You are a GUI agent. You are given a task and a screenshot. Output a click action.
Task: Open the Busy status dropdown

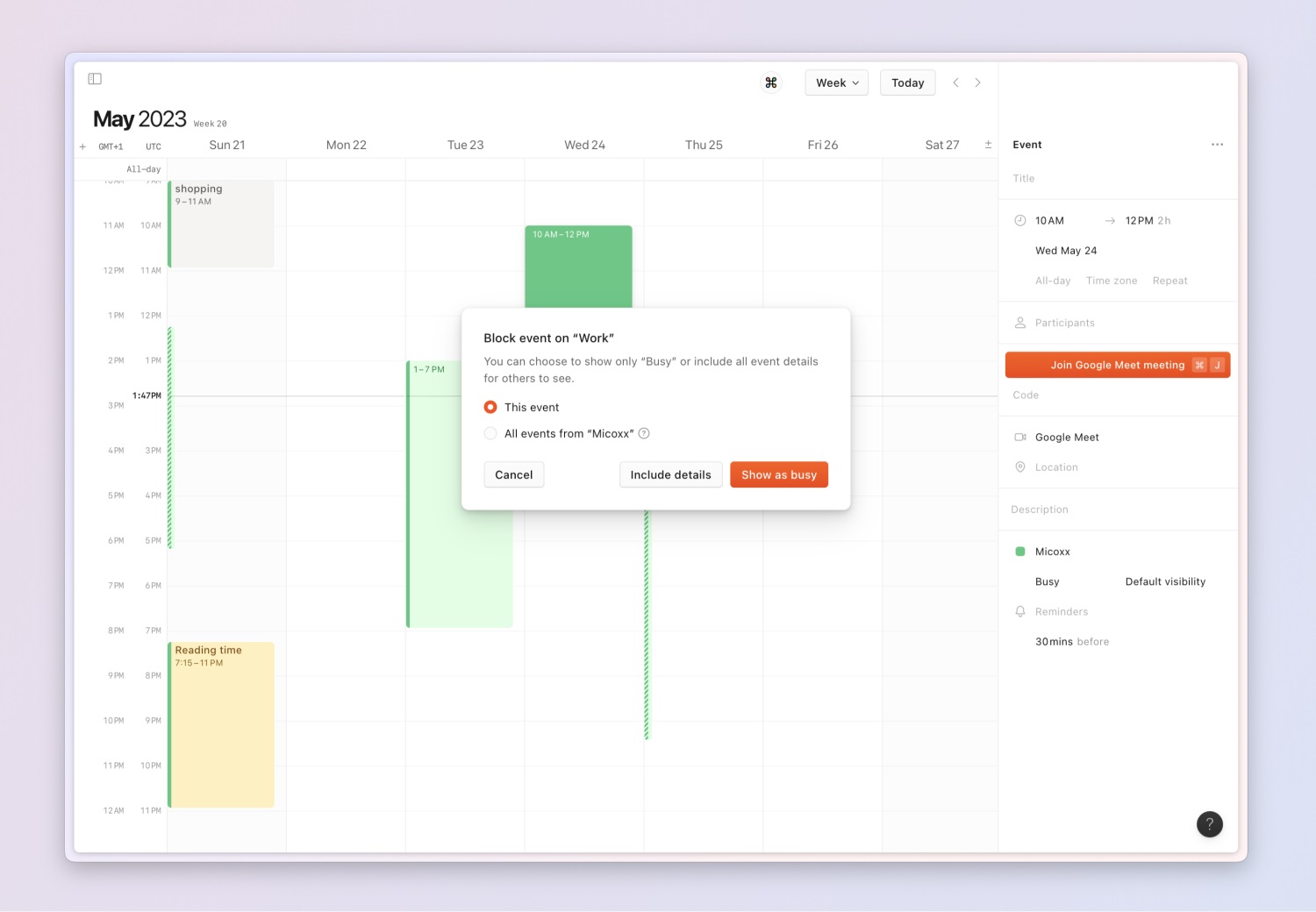pos(1047,581)
